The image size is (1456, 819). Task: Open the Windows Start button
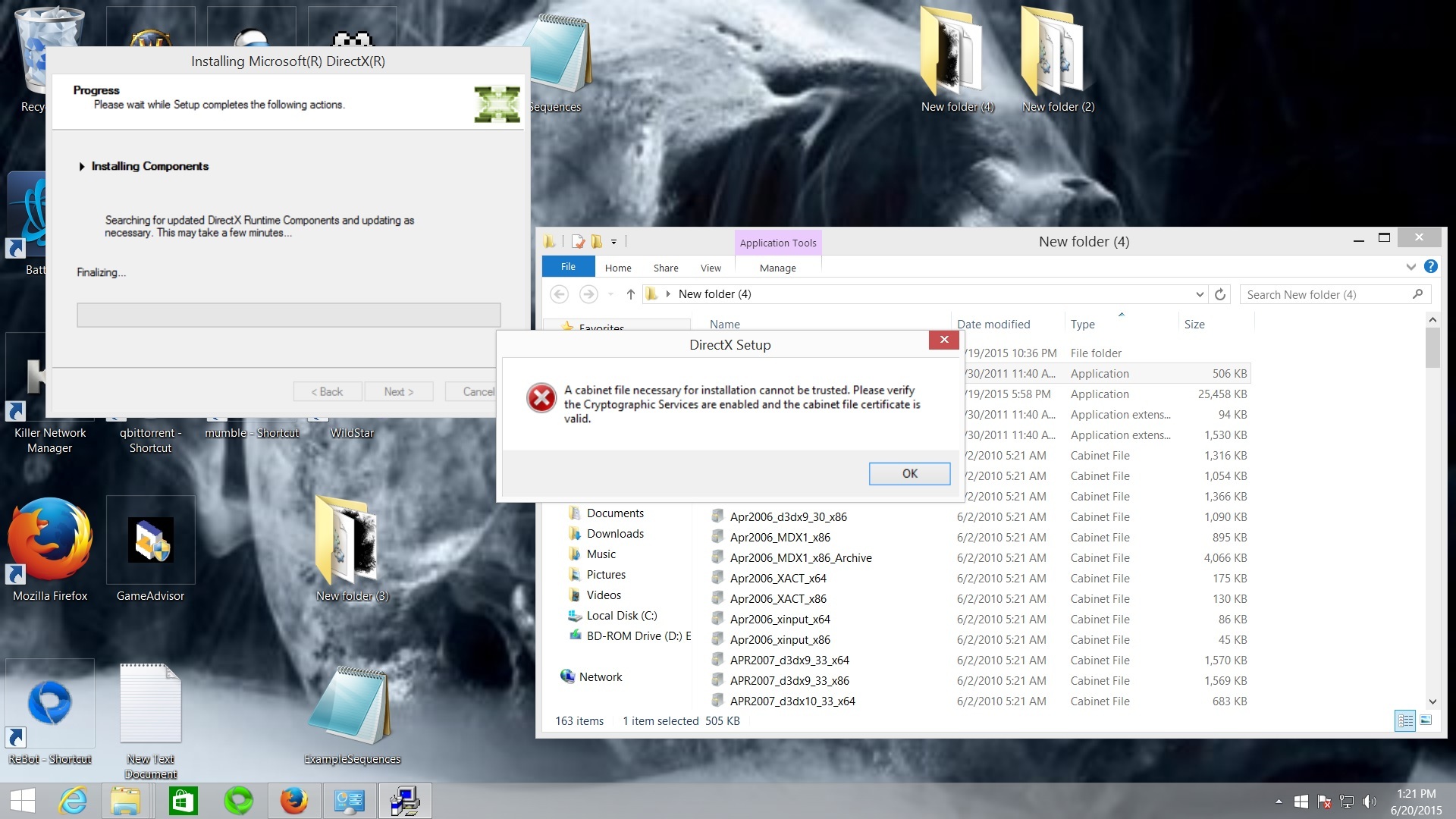(x=23, y=801)
